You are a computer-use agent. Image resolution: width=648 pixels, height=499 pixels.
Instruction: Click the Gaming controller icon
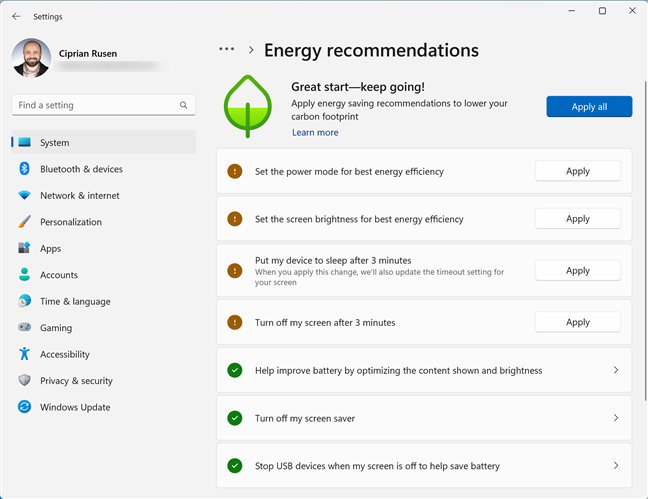point(24,327)
